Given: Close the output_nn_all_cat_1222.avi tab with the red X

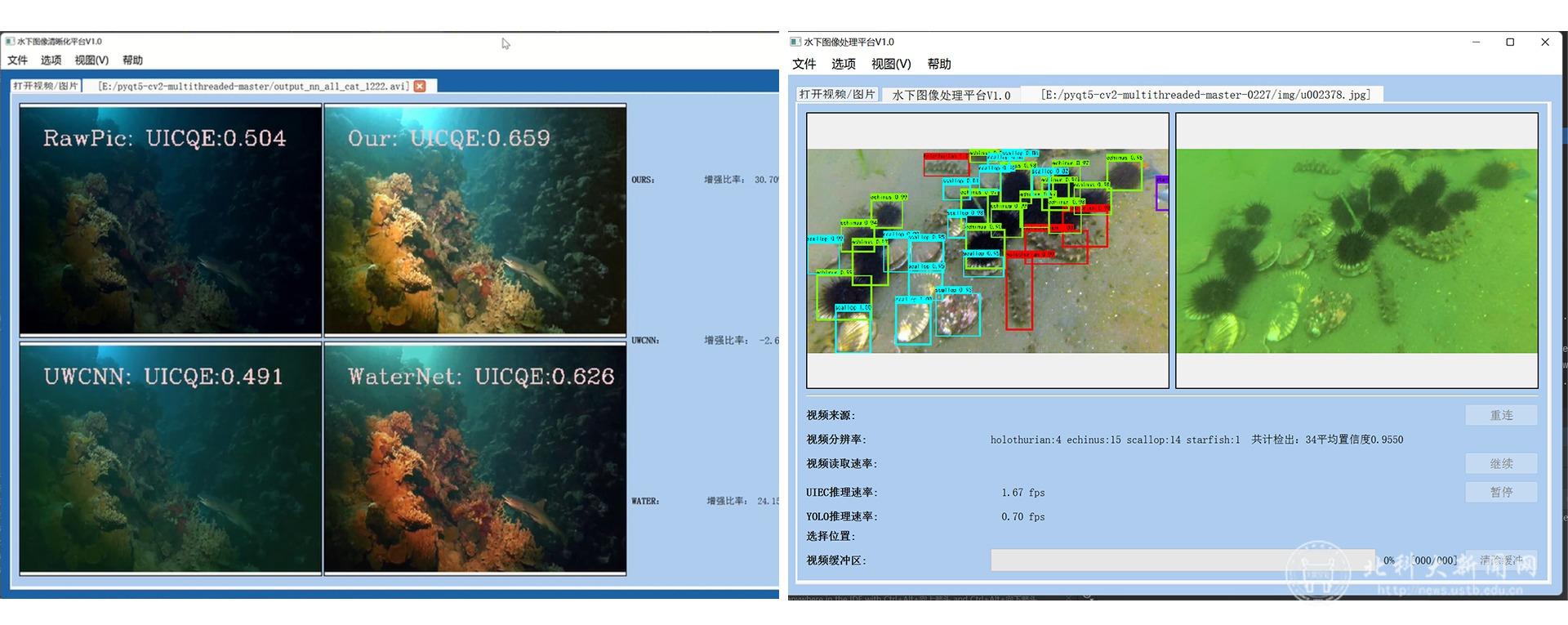Looking at the screenshot, I should point(420,86).
